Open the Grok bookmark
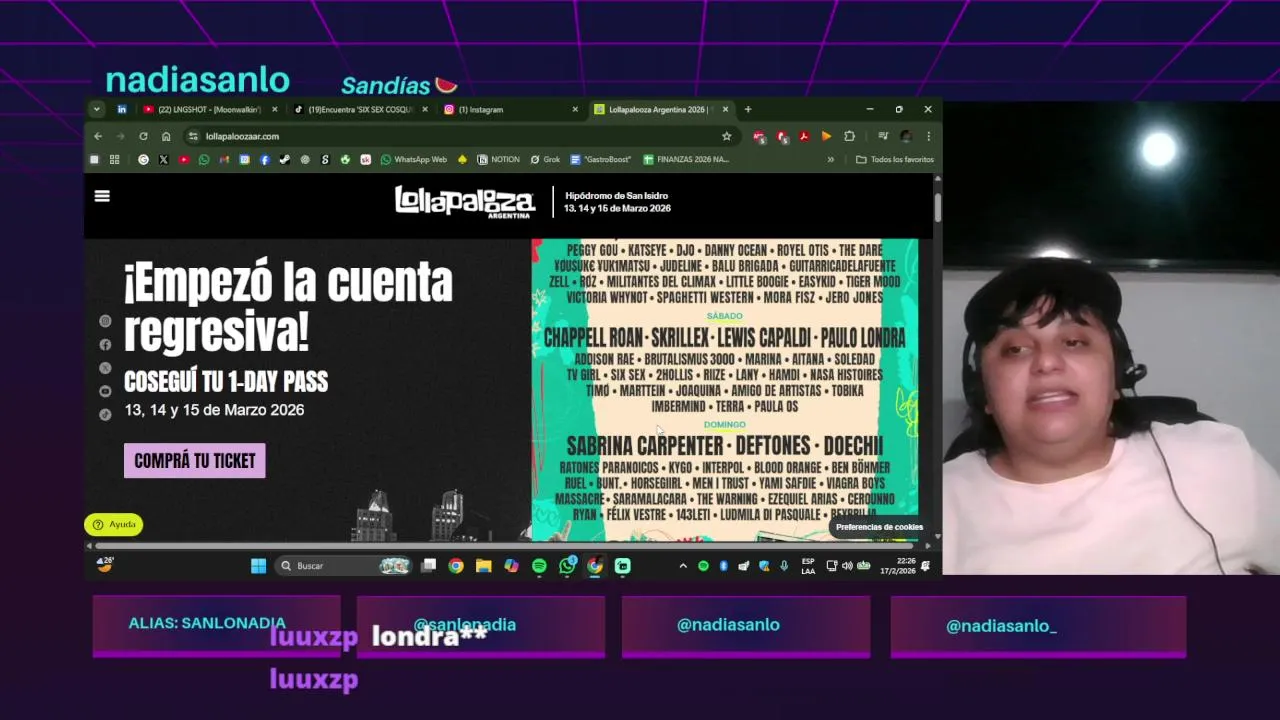This screenshot has height=720, width=1280. pos(545,159)
